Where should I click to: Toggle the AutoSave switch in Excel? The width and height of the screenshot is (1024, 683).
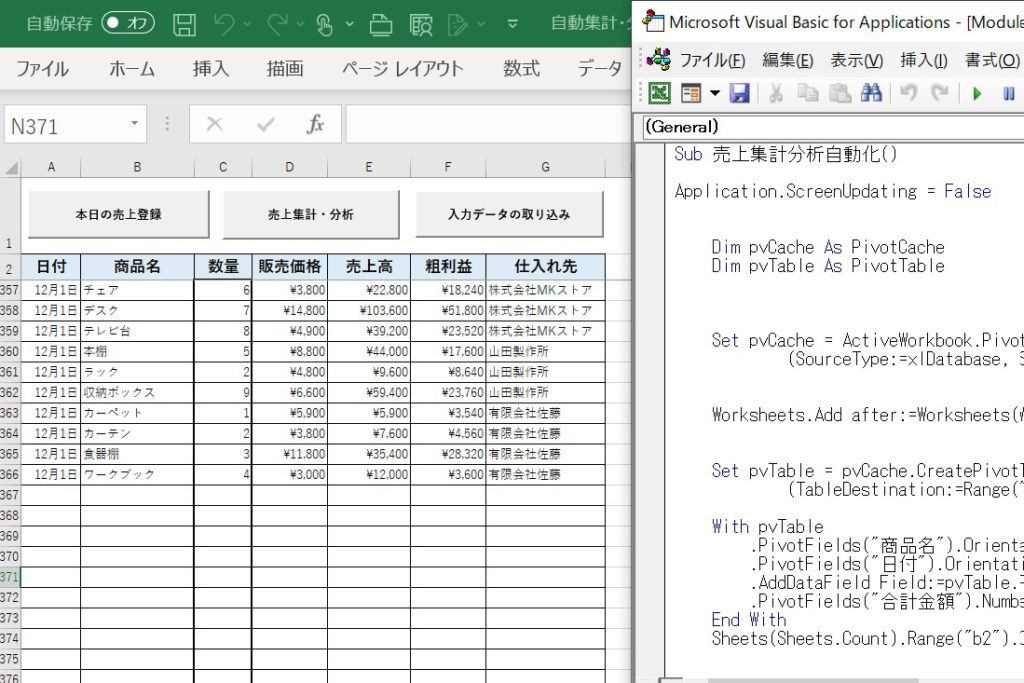(x=128, y=24)
